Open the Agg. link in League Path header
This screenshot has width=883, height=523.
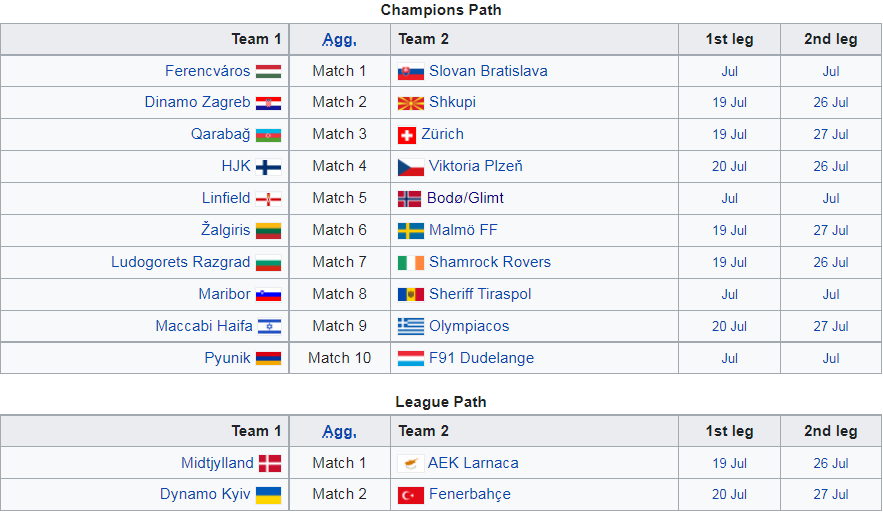coord(340,432)
